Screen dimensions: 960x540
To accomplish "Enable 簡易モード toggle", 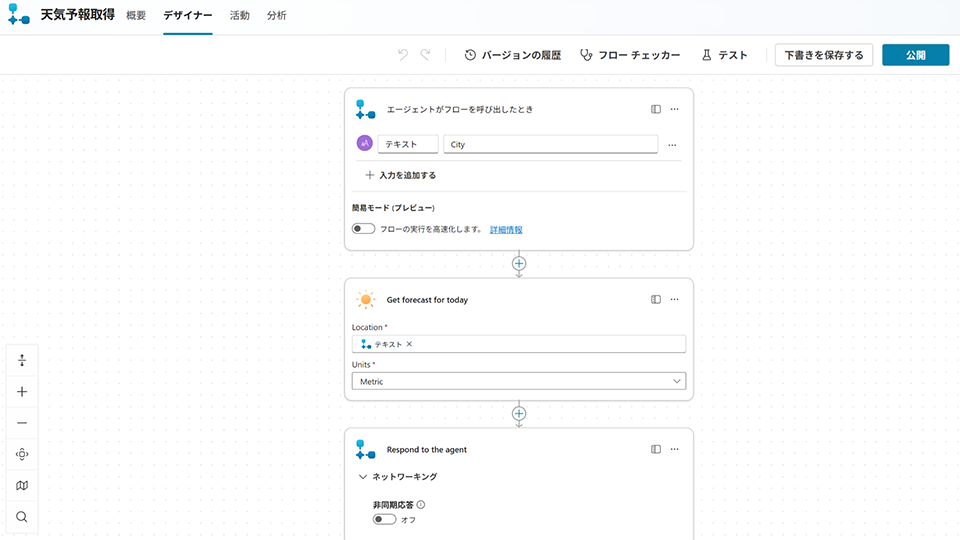I will (x=363, y=229).
